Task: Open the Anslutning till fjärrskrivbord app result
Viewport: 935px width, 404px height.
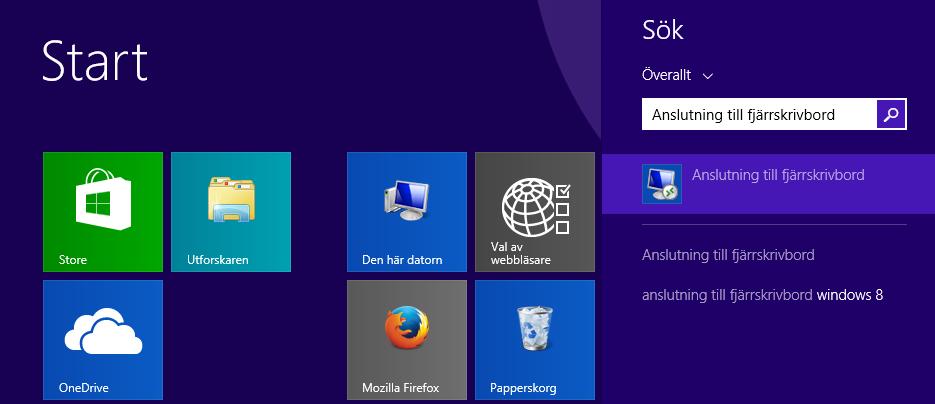Action: click(x=769, y=184)
